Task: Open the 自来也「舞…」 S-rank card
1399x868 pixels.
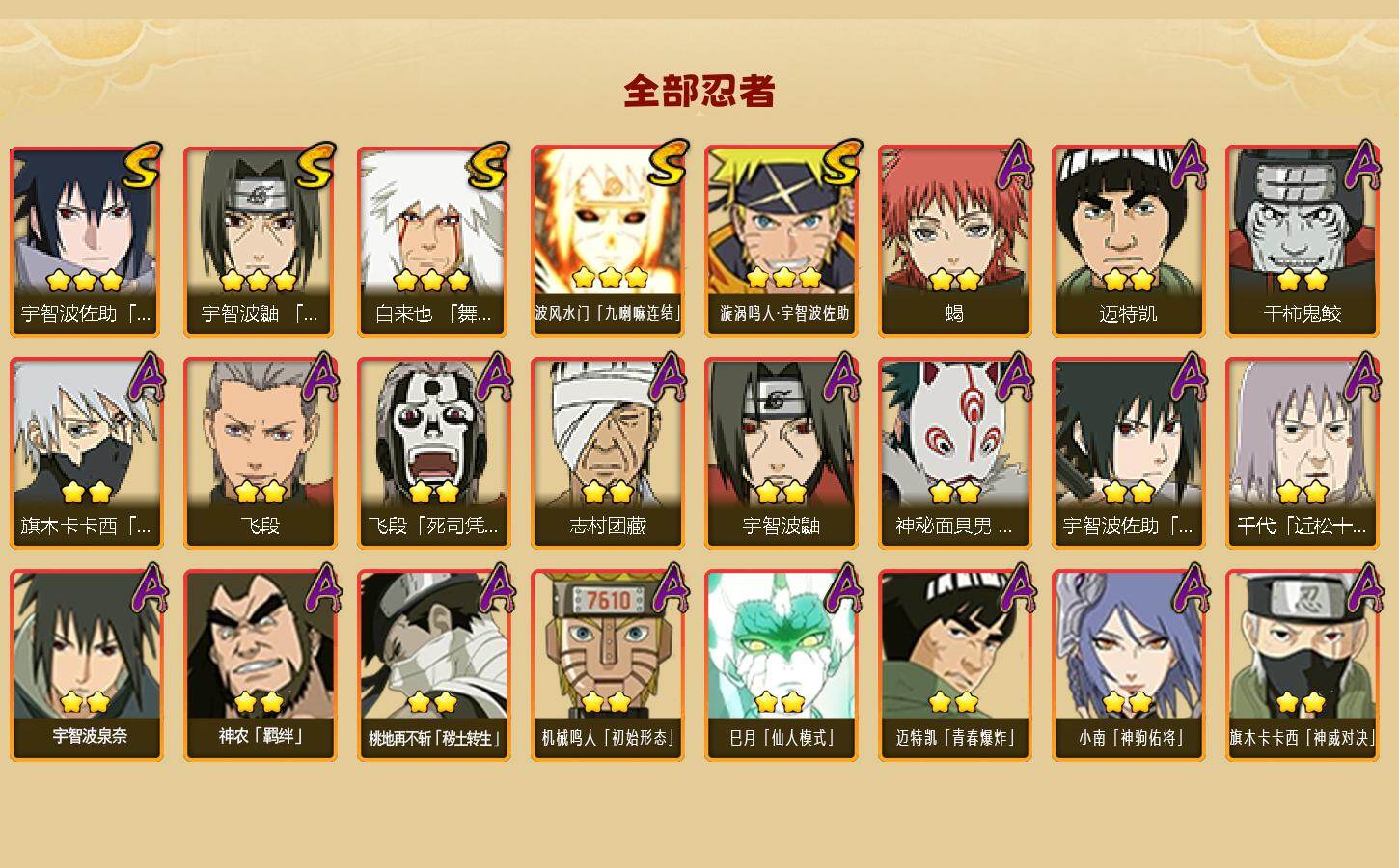Action: tap(433, 241)
